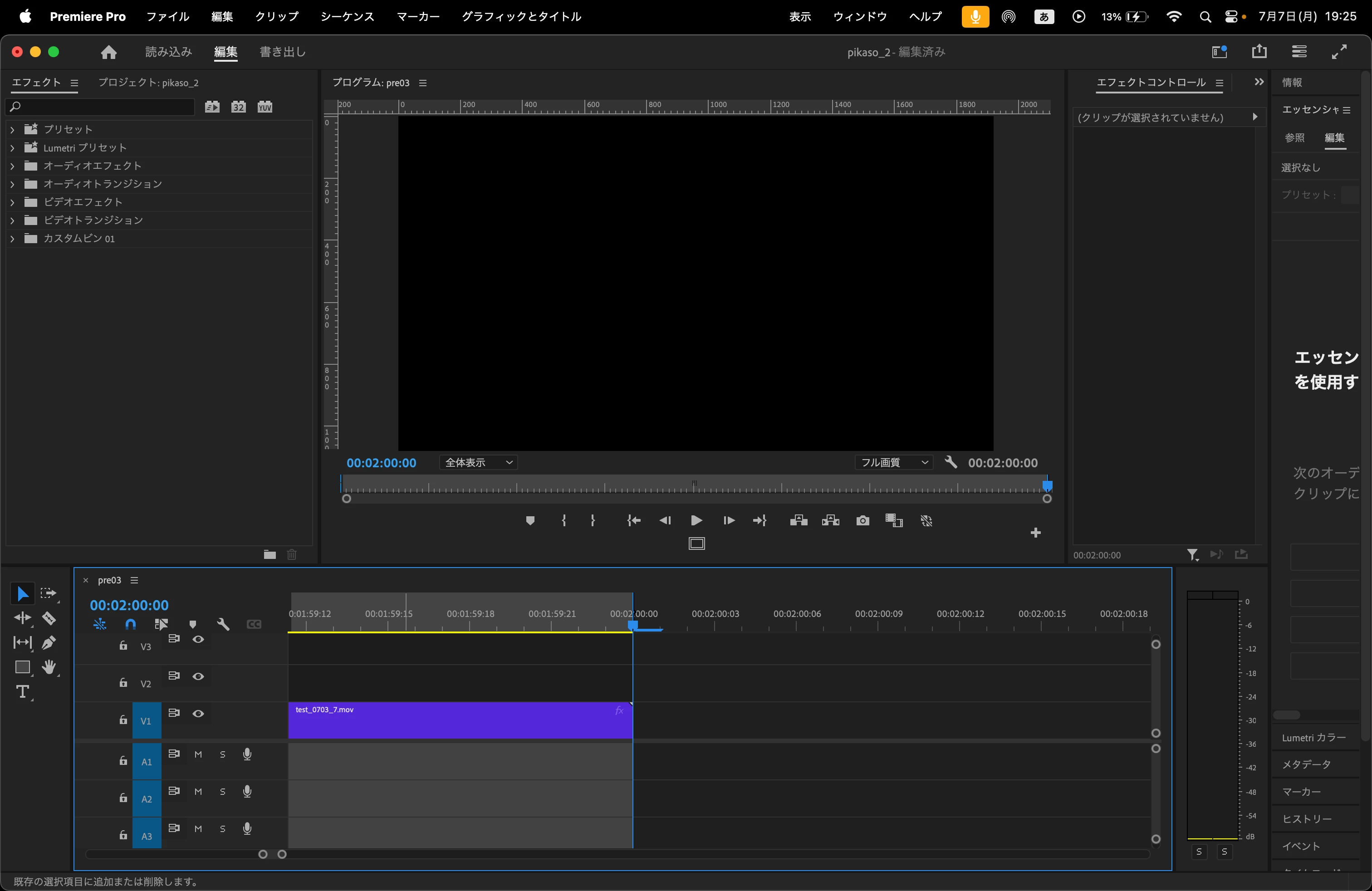Mute the A1 audio track
Viewport: 1372px width, 891px height.
click(x=198, y=754)
